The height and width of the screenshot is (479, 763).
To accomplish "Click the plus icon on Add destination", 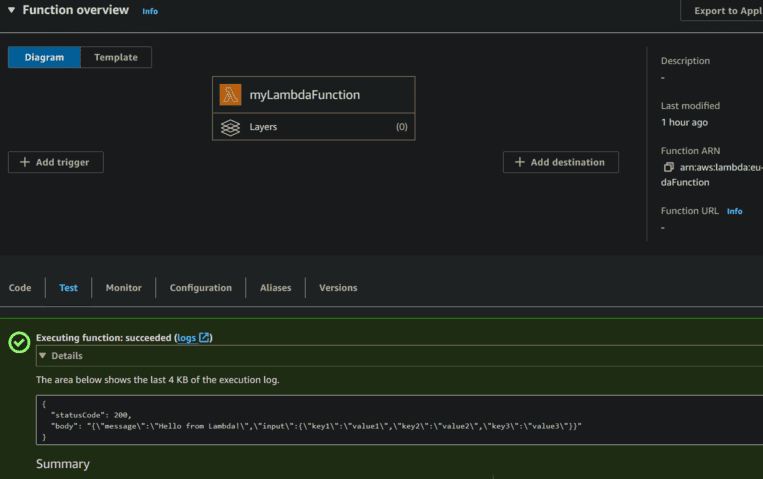I will (520, 162).
